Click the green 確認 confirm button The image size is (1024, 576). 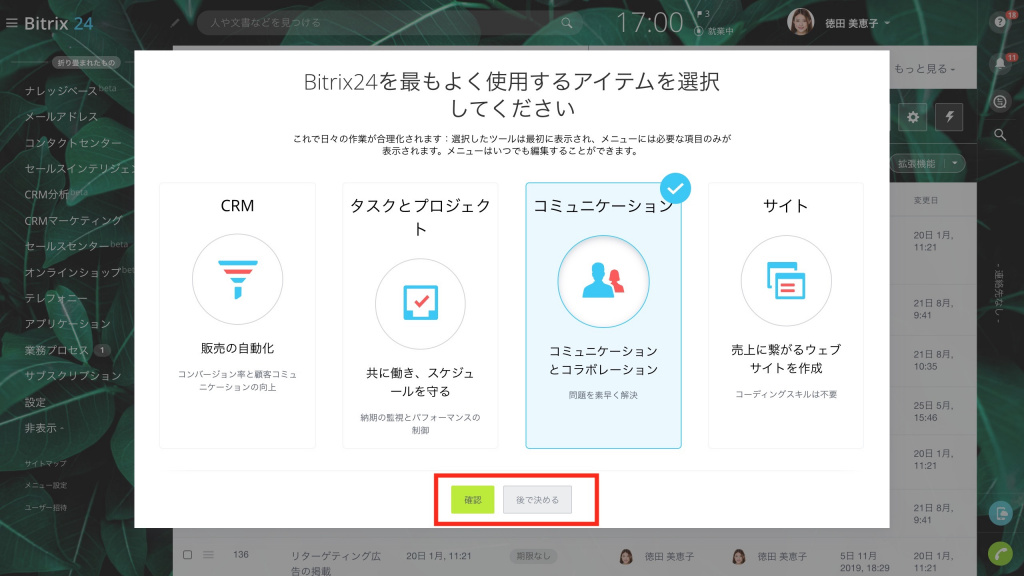click(x=472, y=500)
